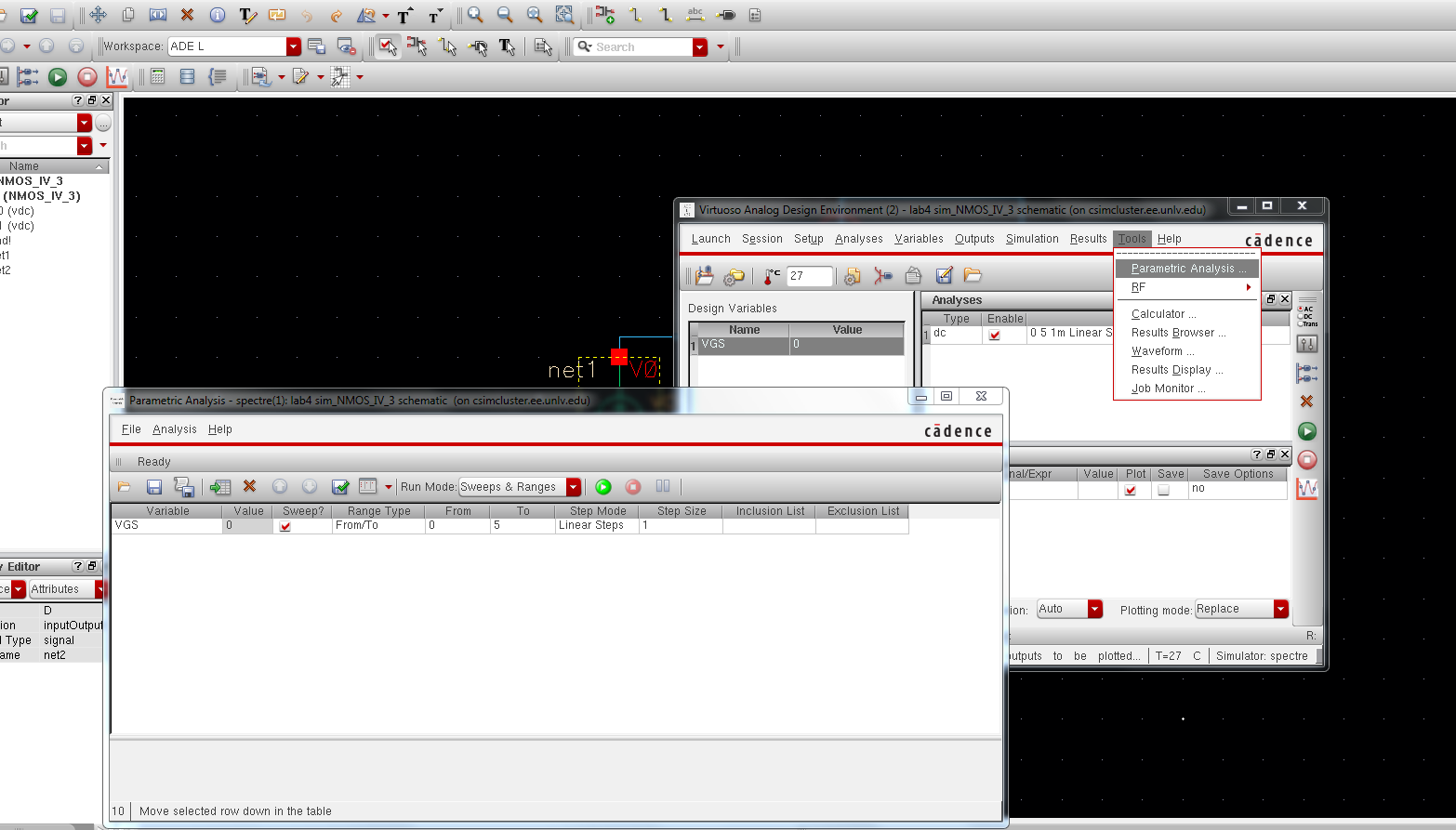Open Waveform from the Tools menu
1456x830 pixels.
coord(1187,351)
